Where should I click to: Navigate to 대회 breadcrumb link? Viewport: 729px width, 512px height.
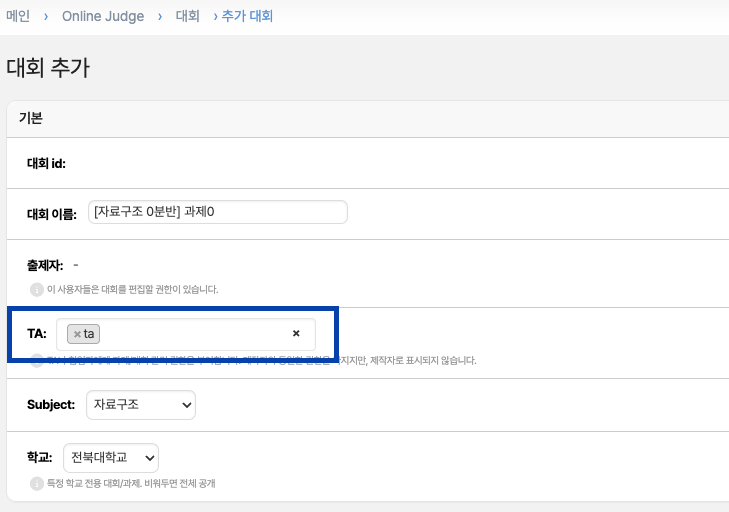(x=187, y=16)
